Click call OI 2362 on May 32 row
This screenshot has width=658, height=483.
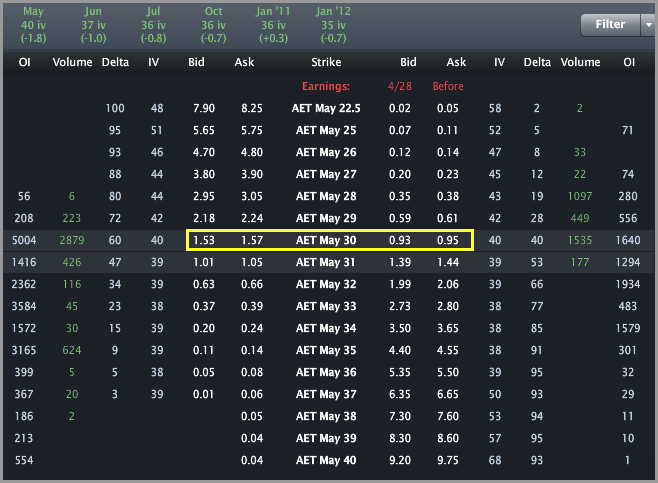tap(24, 284)
